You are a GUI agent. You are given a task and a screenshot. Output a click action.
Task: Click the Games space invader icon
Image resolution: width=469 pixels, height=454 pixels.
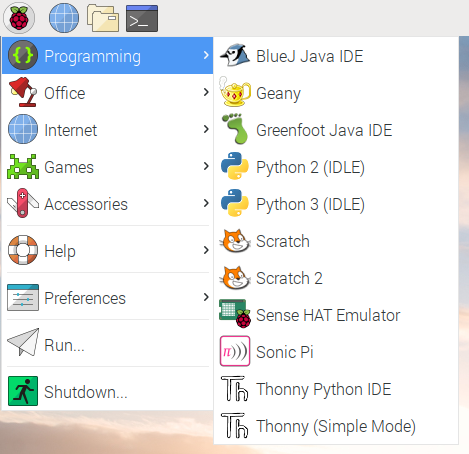coord(23,166)
